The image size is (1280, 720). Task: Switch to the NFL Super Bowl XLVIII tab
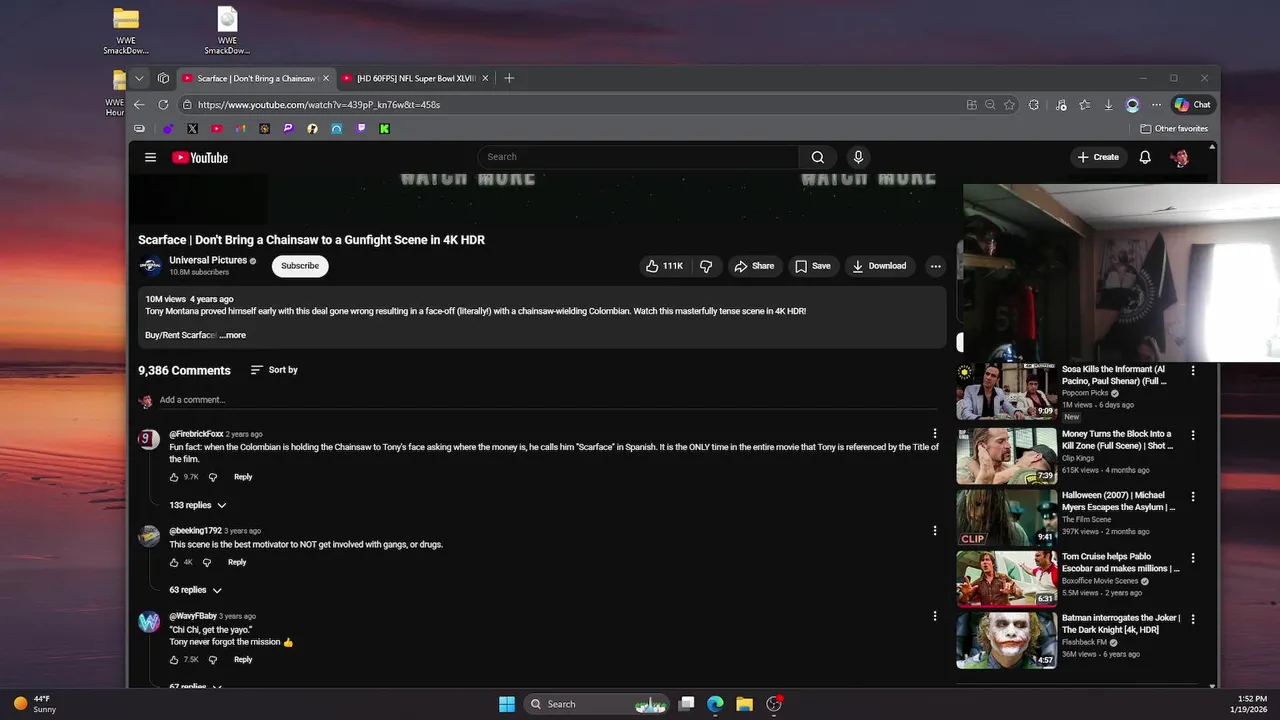415,78
